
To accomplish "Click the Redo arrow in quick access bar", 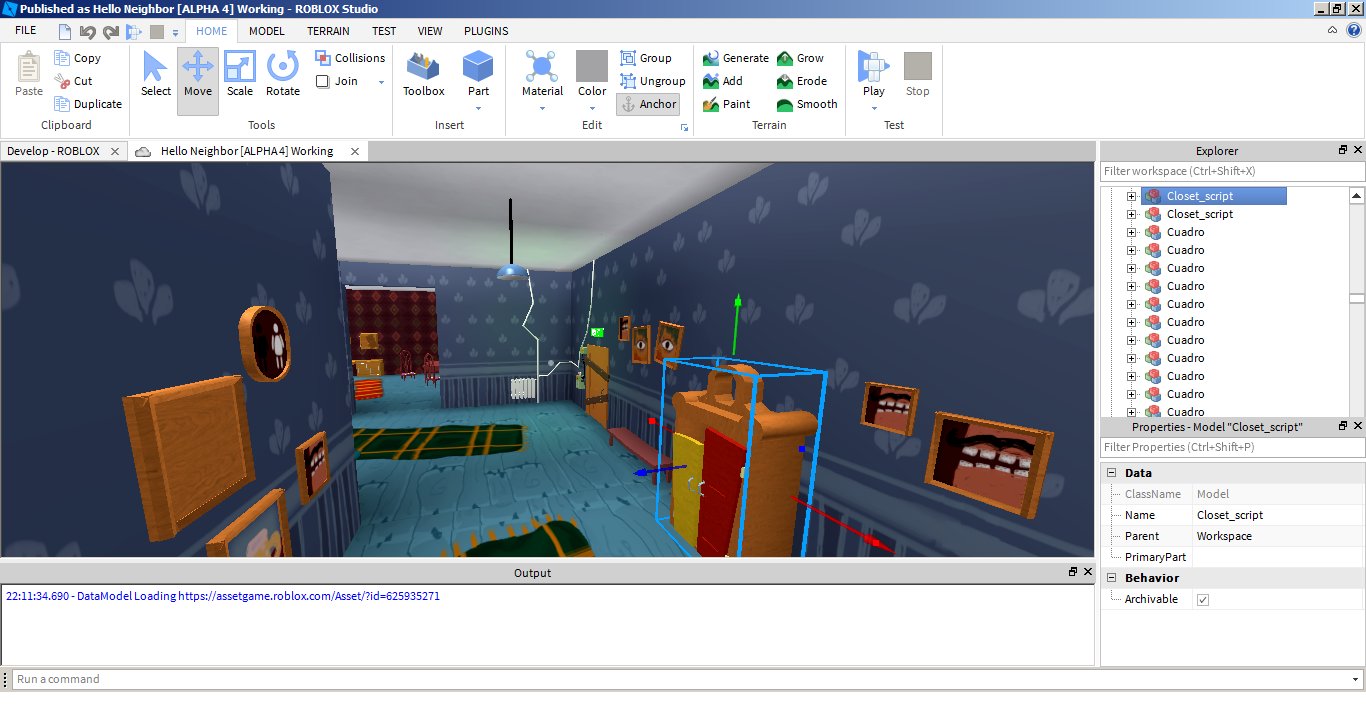I will 110,32.
